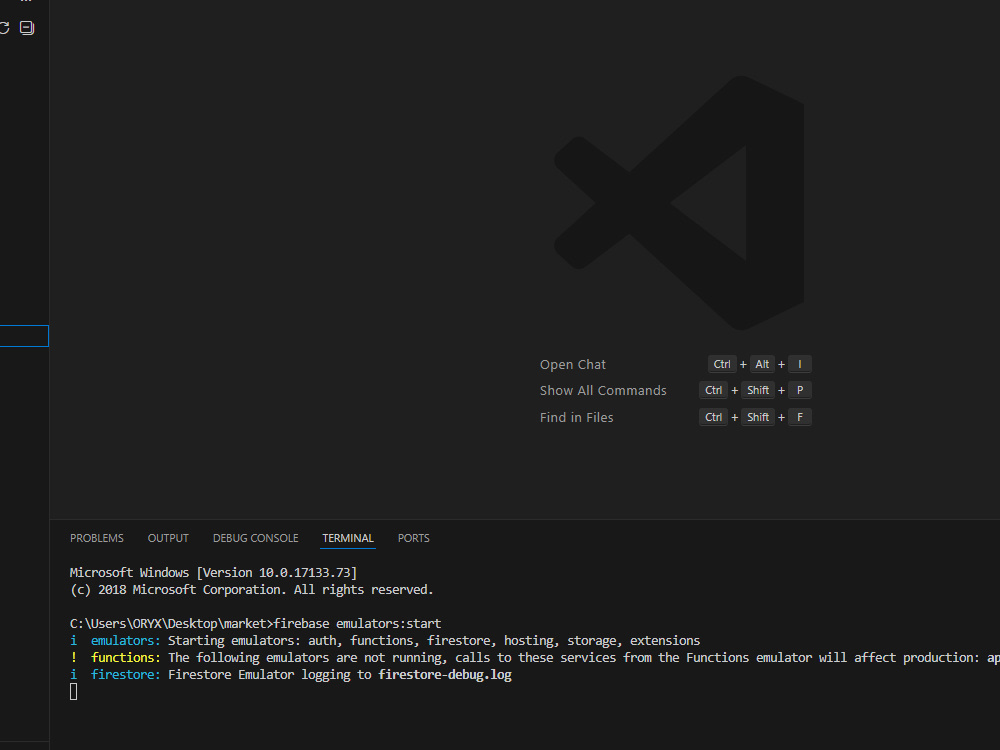Screen dimensions: 1000x750
Task: Select the TERMINAL tab
Action: point(348,538)
